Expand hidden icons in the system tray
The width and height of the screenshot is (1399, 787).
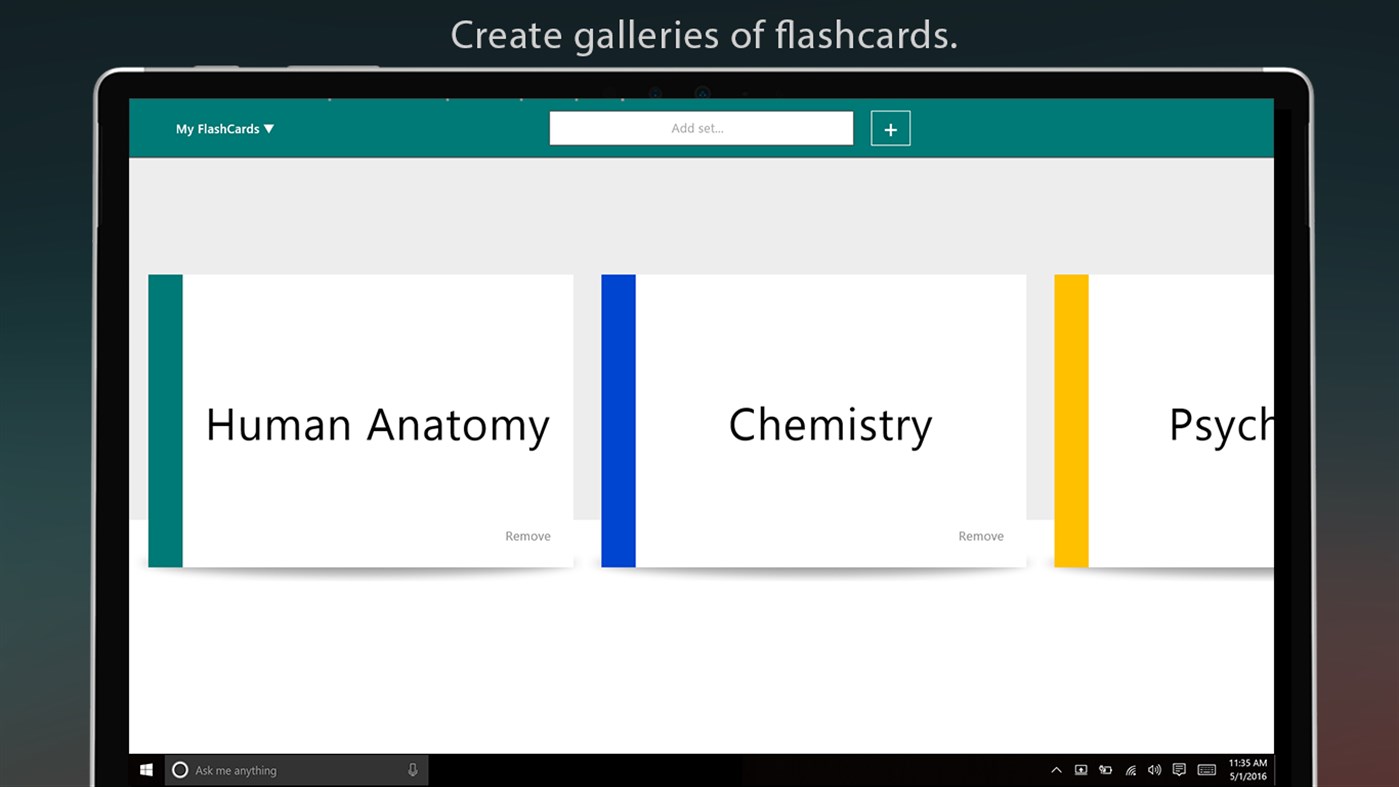[1056, 770]
